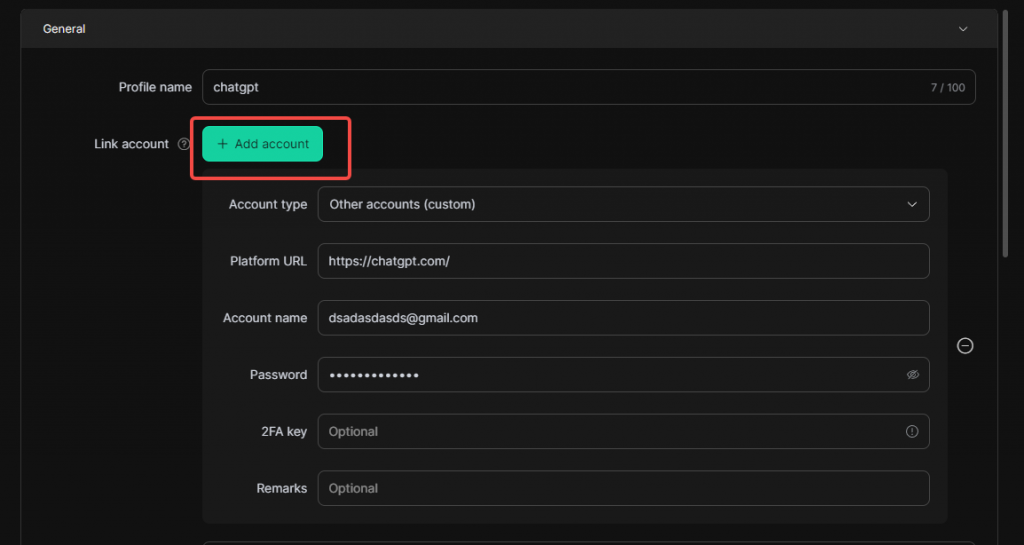Click the General section header title
This screenshot has width=1024, height=545.
click(x=64, y=29)
